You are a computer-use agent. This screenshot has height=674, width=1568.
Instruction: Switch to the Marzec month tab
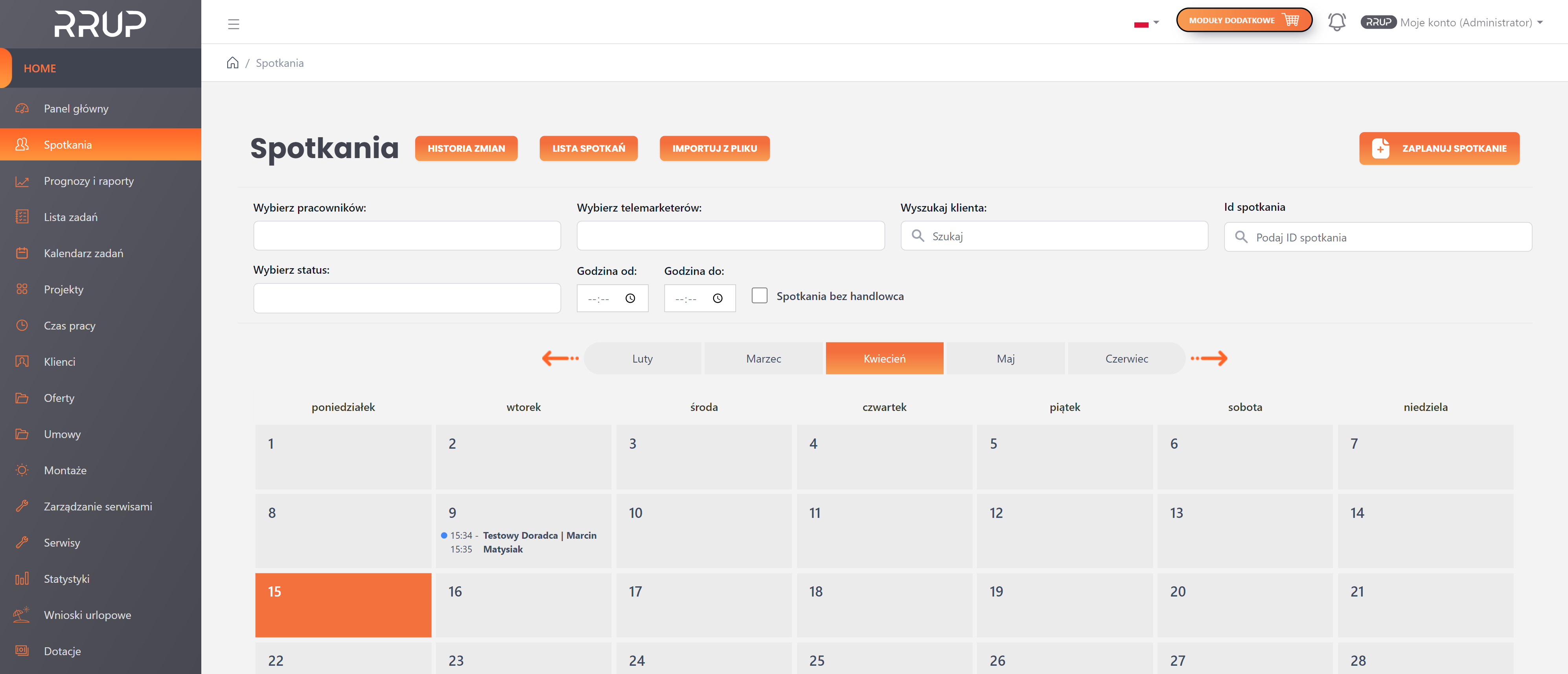(763, 359)
